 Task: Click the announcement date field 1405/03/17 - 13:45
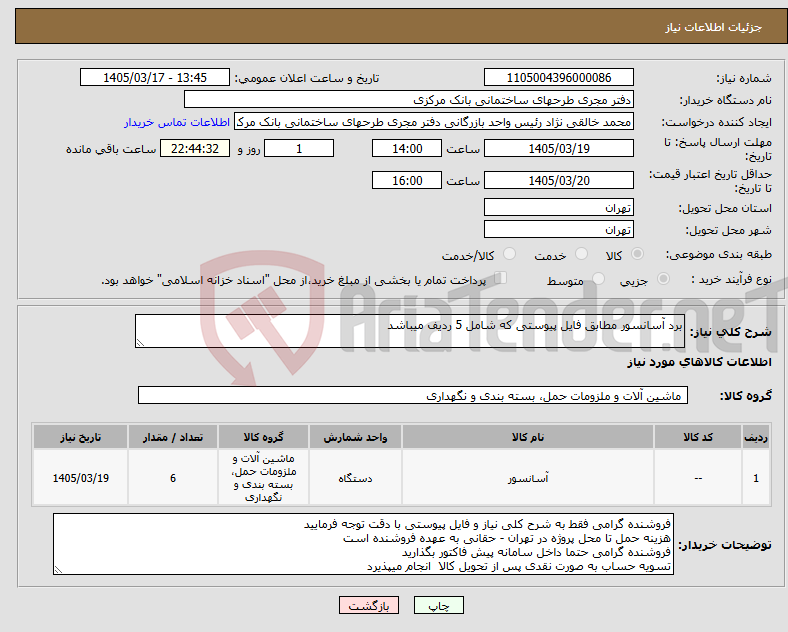pos(155,78)
